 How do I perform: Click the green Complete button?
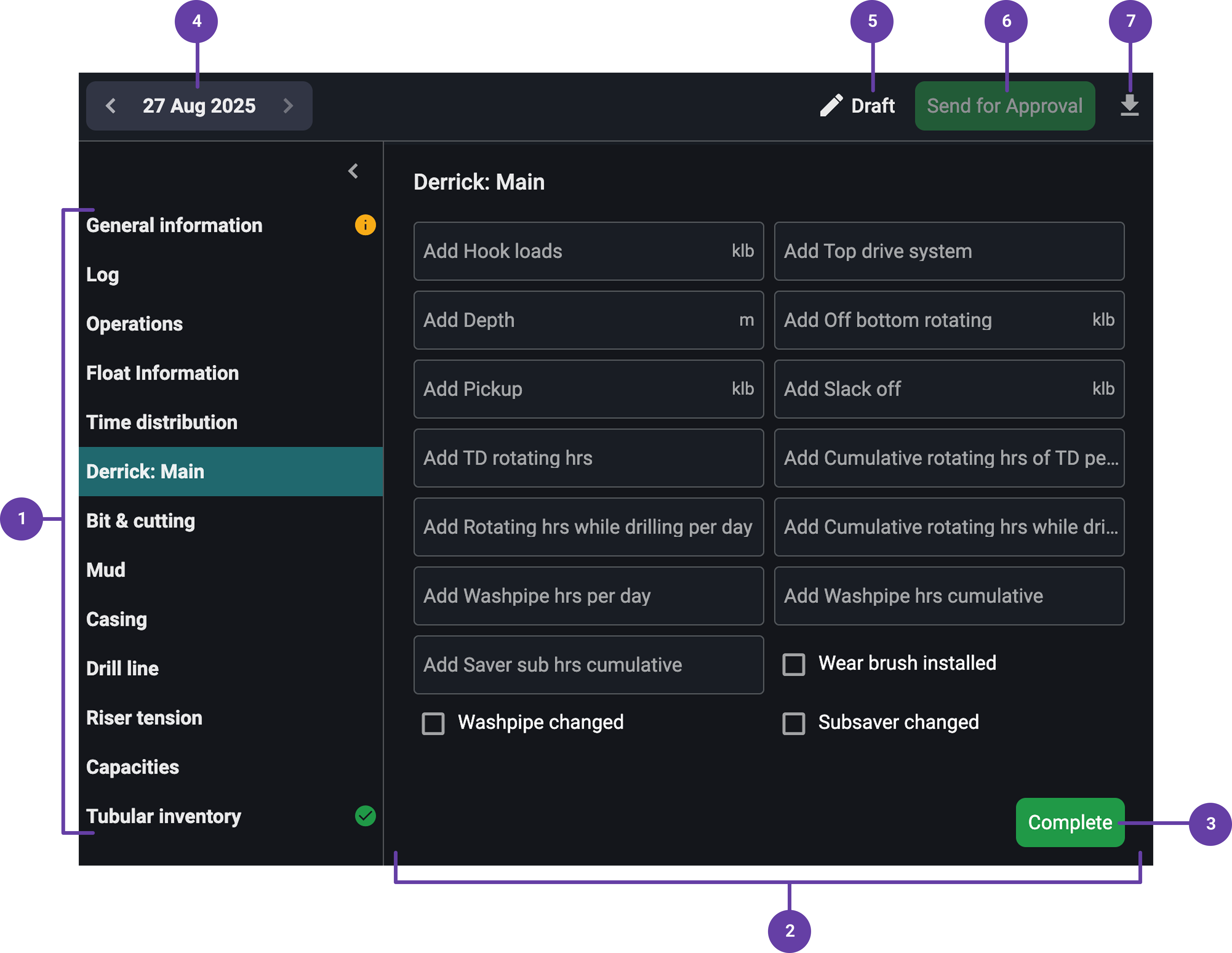[1070, 822]
